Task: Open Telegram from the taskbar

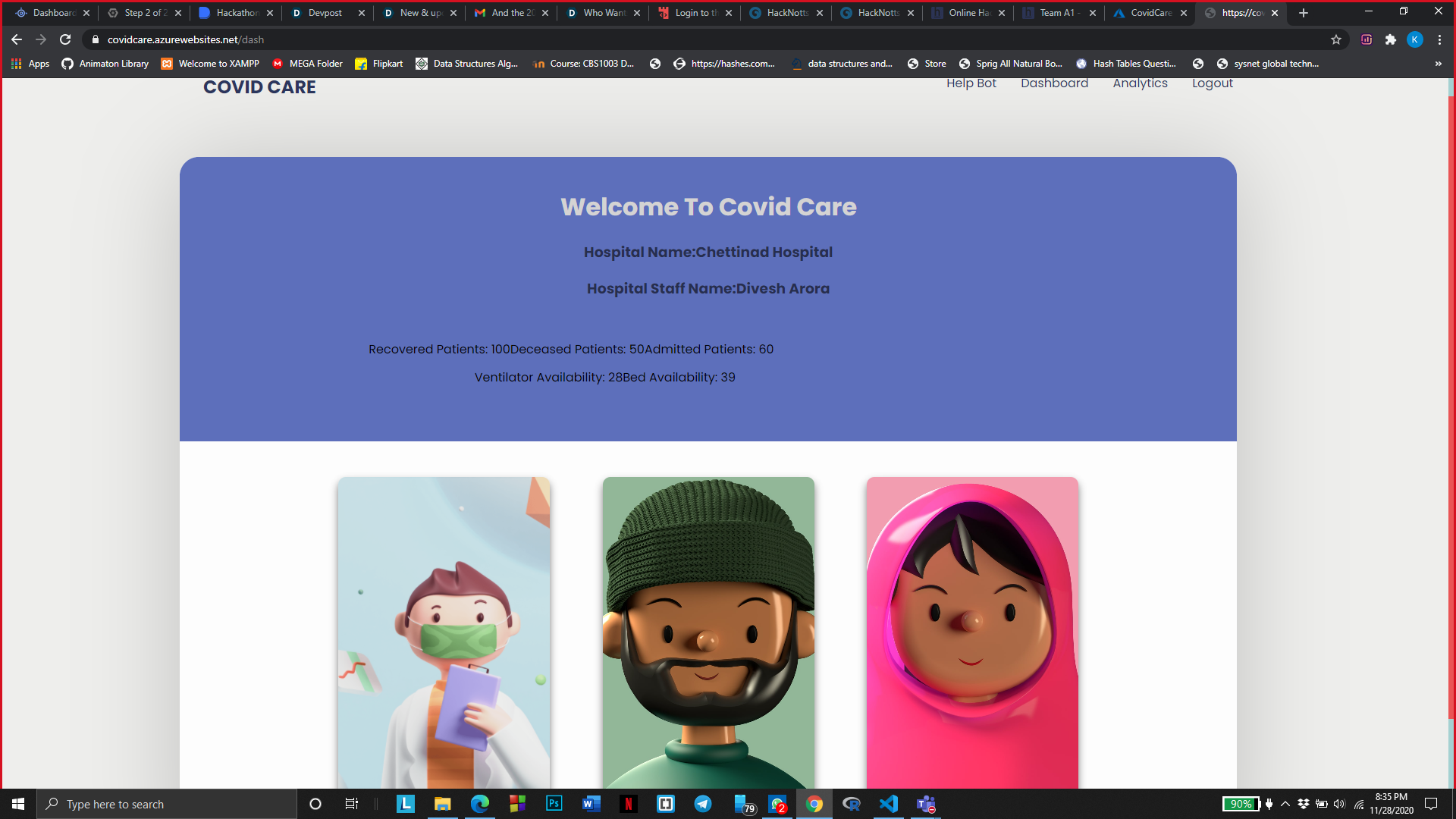Action: point(703,804)
